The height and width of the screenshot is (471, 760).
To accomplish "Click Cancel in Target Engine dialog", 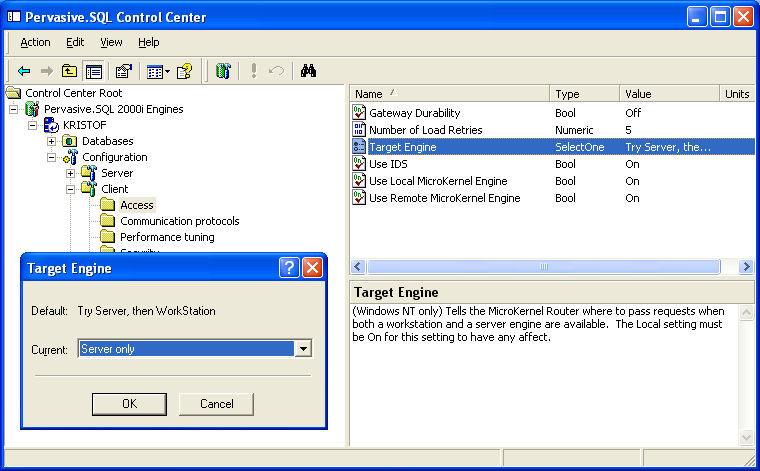I will click(x=216, y=404).
